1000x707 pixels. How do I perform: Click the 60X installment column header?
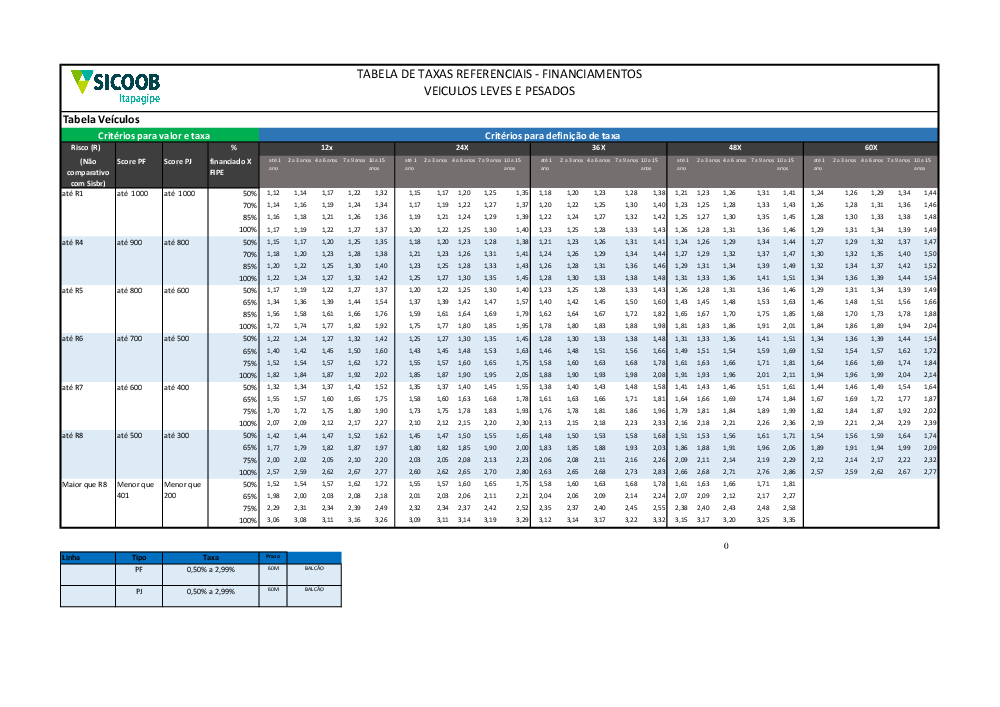pyautogui.click(x=871, y=147)
